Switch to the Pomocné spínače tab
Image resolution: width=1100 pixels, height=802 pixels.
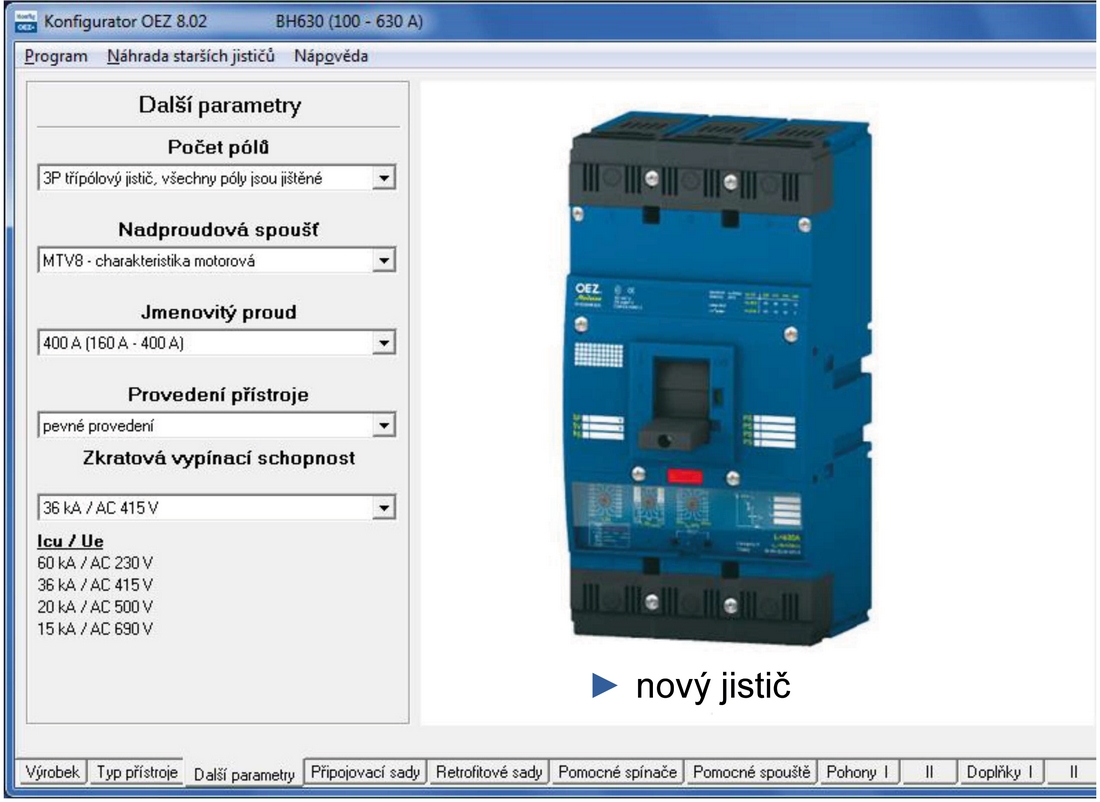617,772
